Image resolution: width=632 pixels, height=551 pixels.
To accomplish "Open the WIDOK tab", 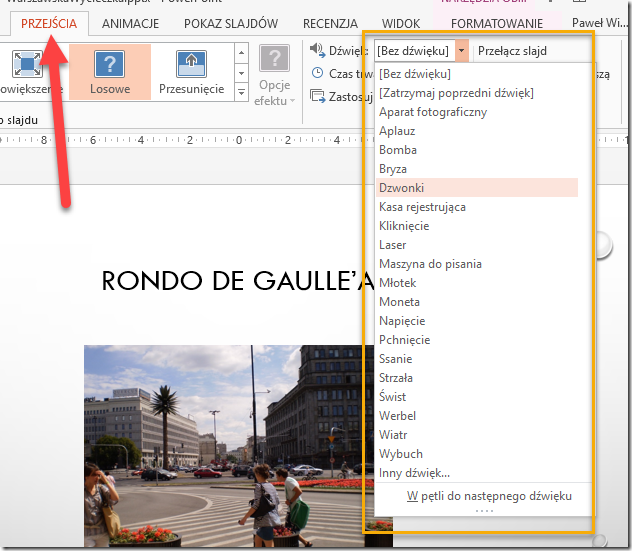I will click(x=401, y=24).
